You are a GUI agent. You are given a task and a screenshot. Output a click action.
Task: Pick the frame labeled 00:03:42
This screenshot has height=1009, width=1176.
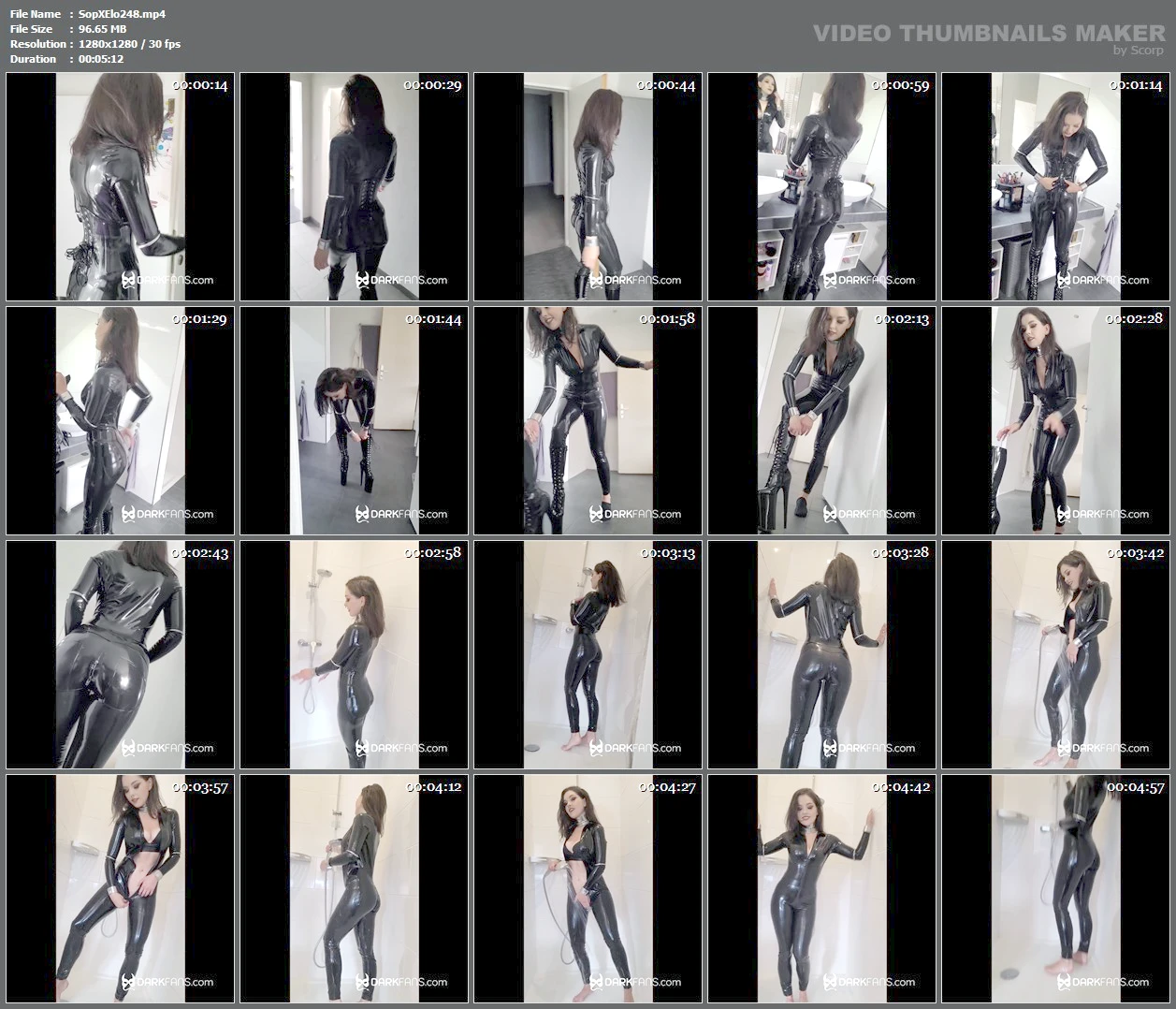click(1055, 654)
